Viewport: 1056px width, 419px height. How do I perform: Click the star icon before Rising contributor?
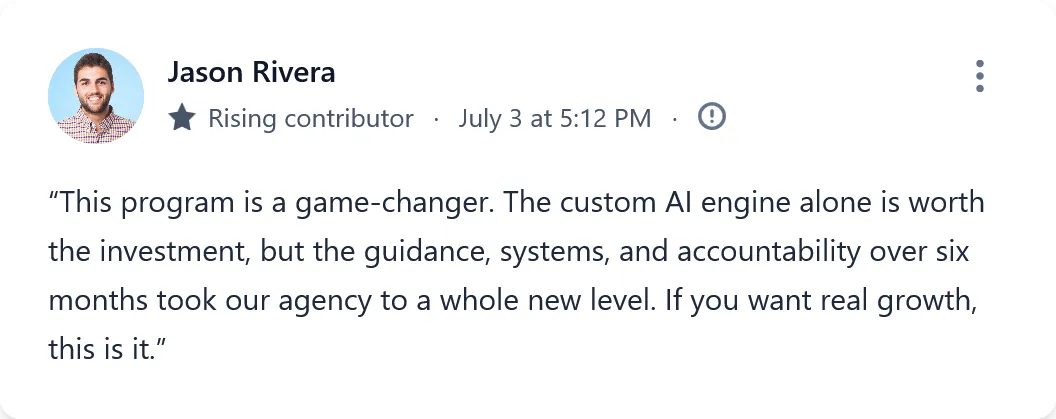[182, 118]
